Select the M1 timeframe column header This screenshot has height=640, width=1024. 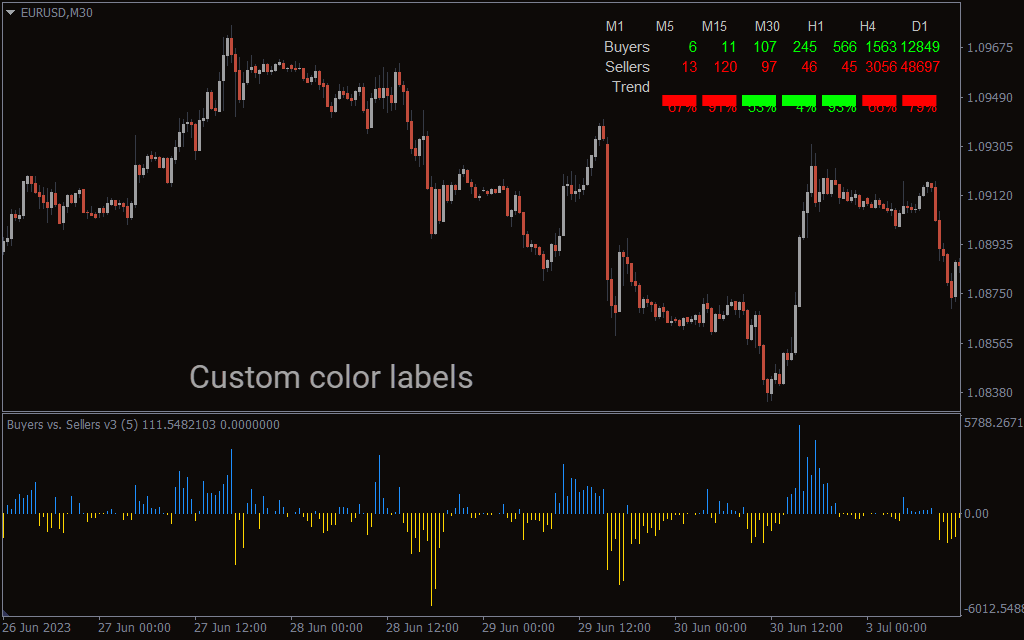tap(614, 26)
